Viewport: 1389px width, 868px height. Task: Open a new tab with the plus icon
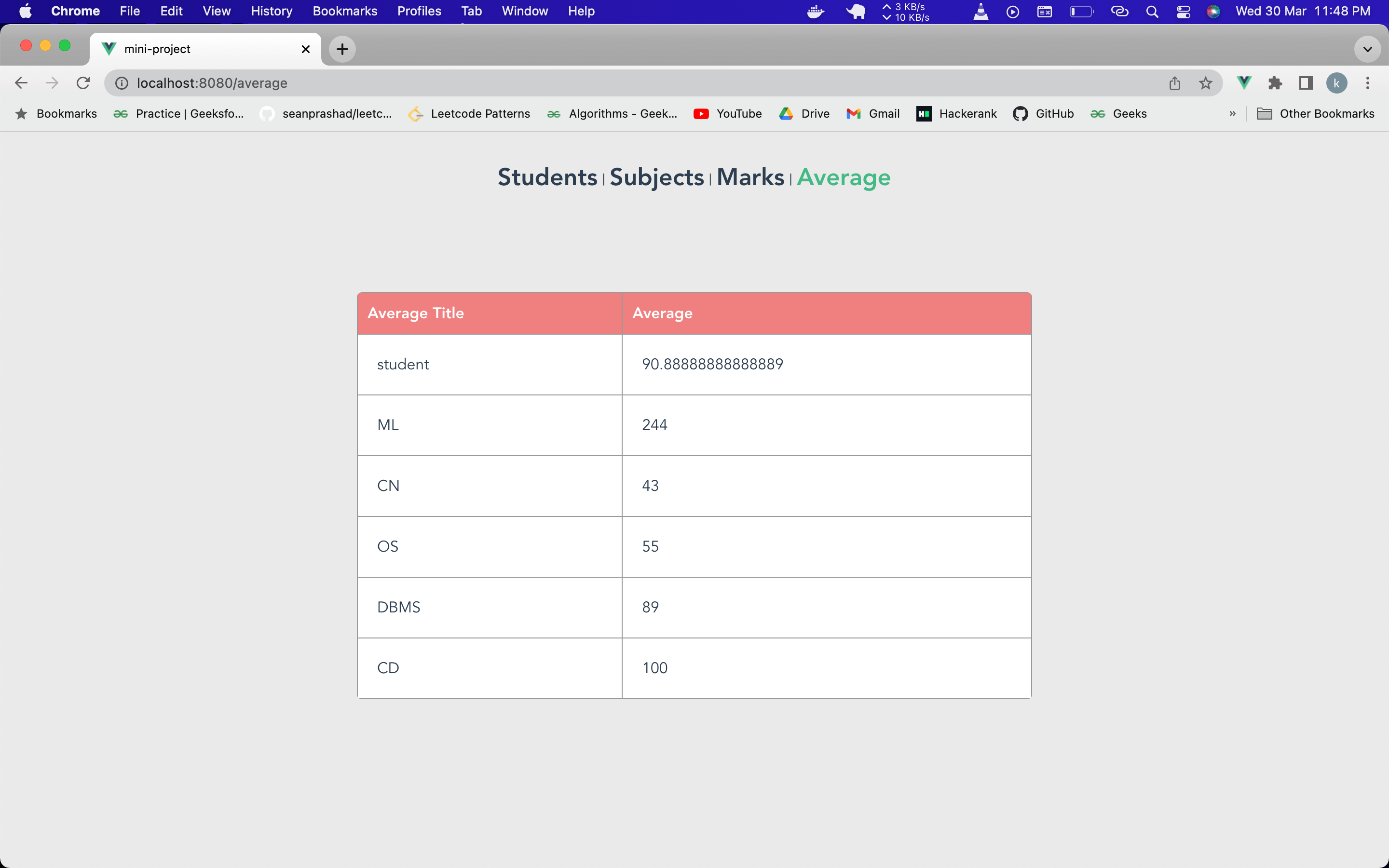pyautogui.click(x=342, y=49)
